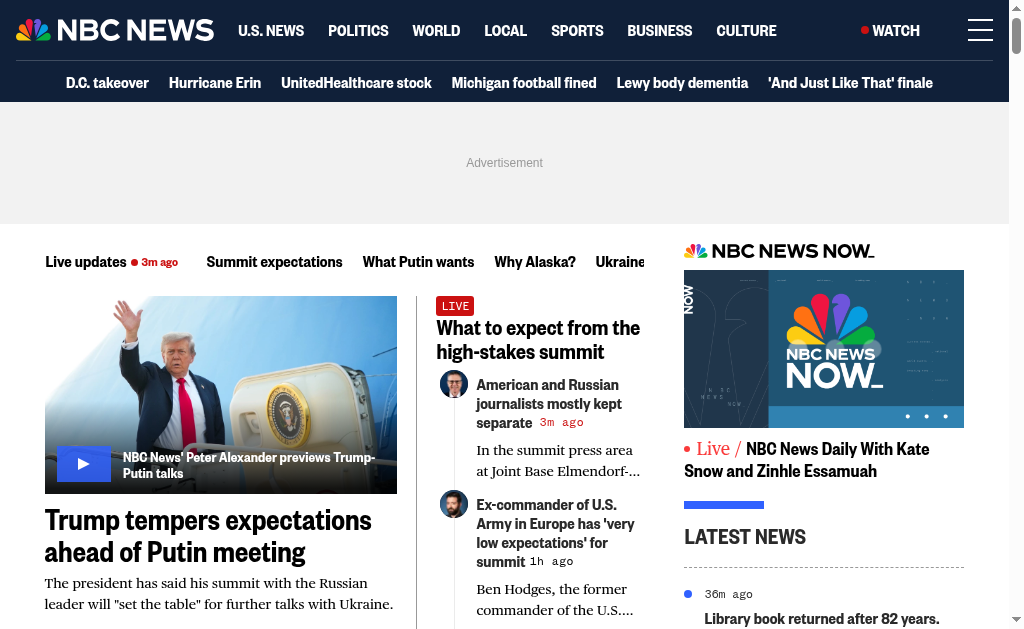Select the Summit expectations tab

click(x=274, y=262)
